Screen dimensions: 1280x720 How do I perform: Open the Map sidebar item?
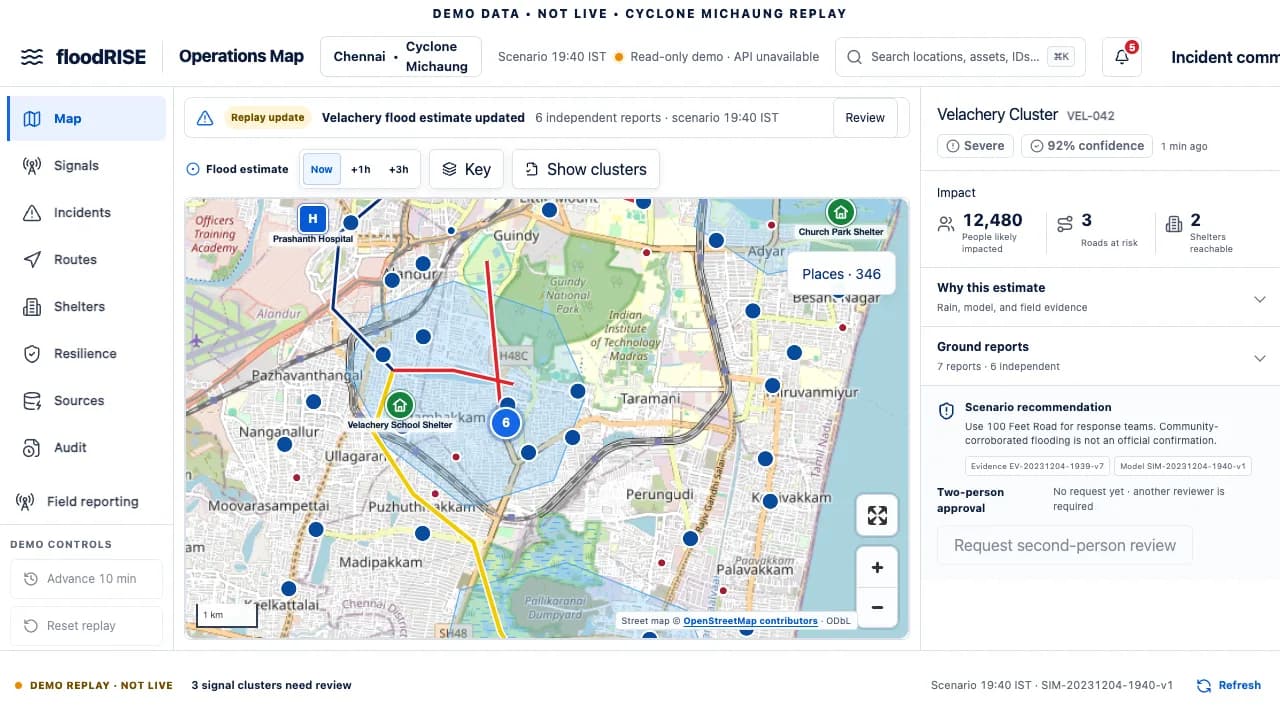click(x=87, y=118)
